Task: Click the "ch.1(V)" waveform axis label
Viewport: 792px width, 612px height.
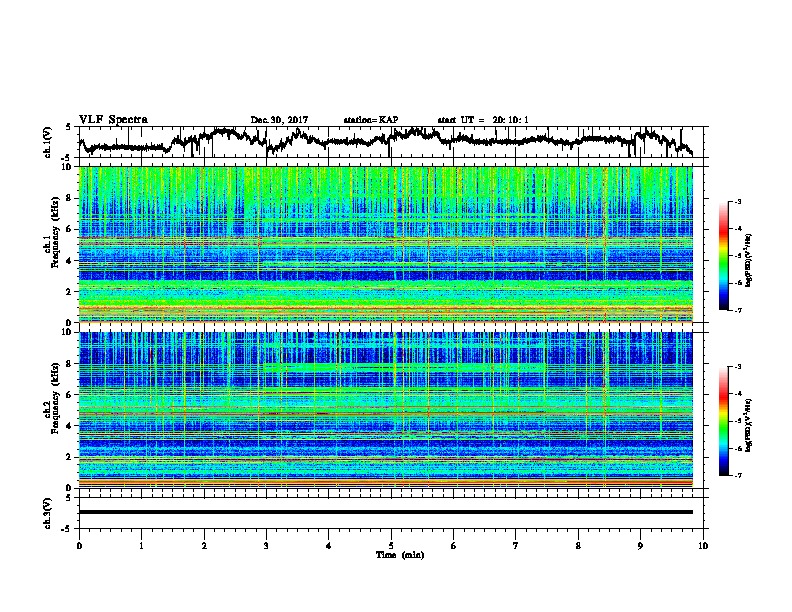Action: coord(48,142)
